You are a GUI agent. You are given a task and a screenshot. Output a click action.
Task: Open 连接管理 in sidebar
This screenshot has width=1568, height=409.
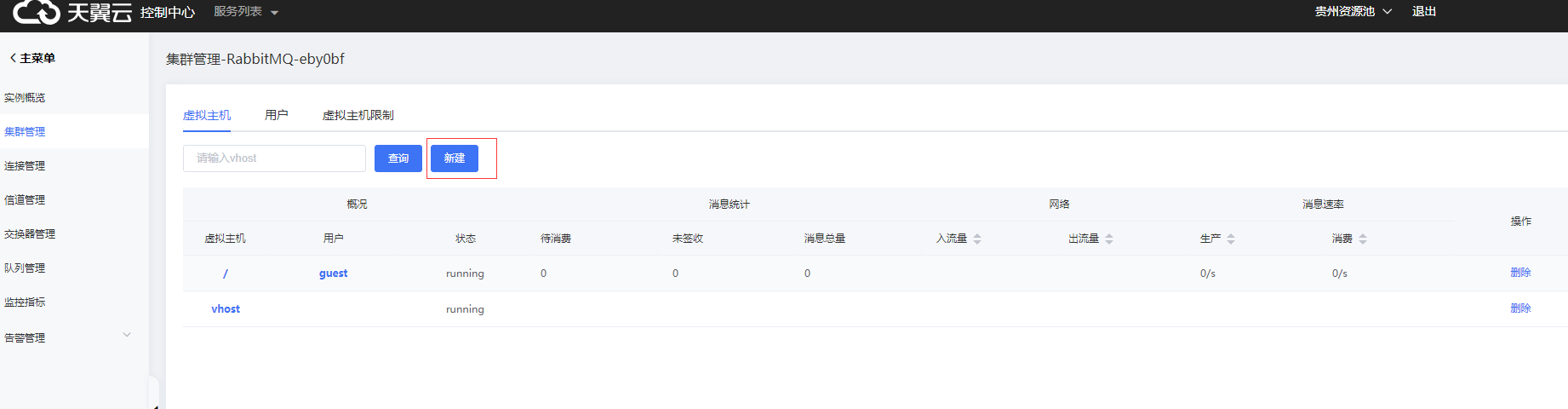pyautogui.click(x=25, y=166)
